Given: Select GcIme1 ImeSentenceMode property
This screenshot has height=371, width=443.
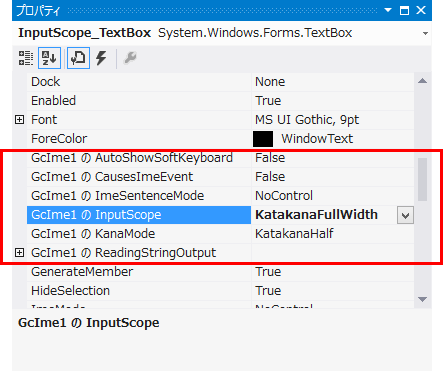Looking at the screenshot, I should pyautogui.click(x=117, y=196).
